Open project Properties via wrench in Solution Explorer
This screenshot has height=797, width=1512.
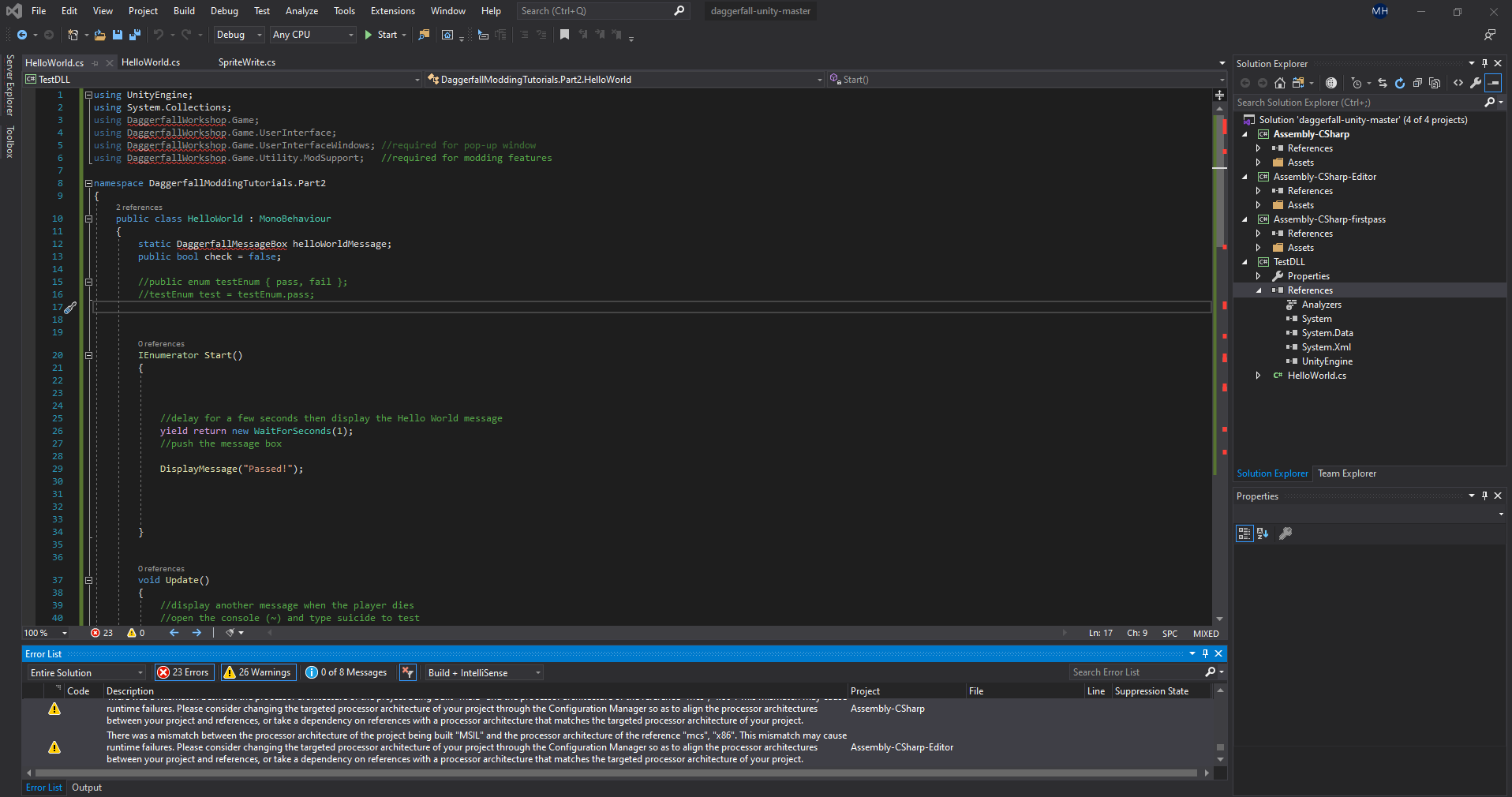coord(1476,83)
